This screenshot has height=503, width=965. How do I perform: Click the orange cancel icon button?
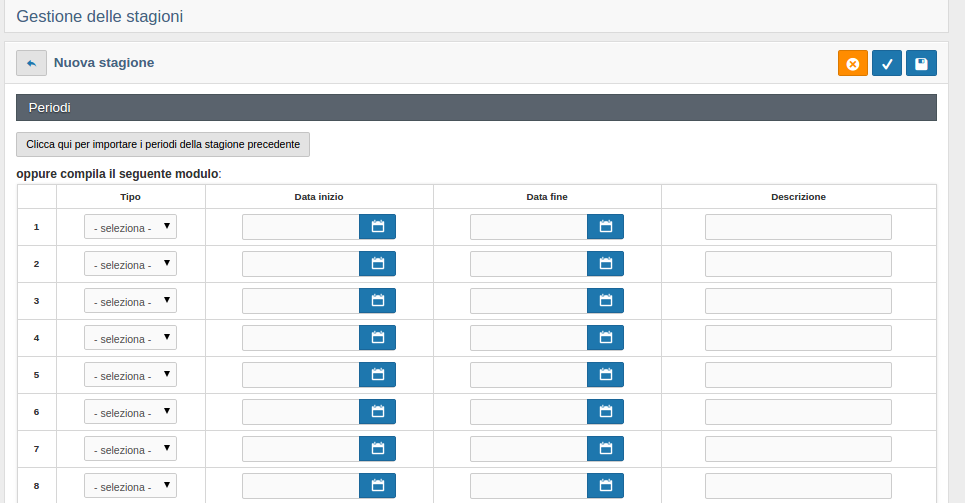point(852,63)
